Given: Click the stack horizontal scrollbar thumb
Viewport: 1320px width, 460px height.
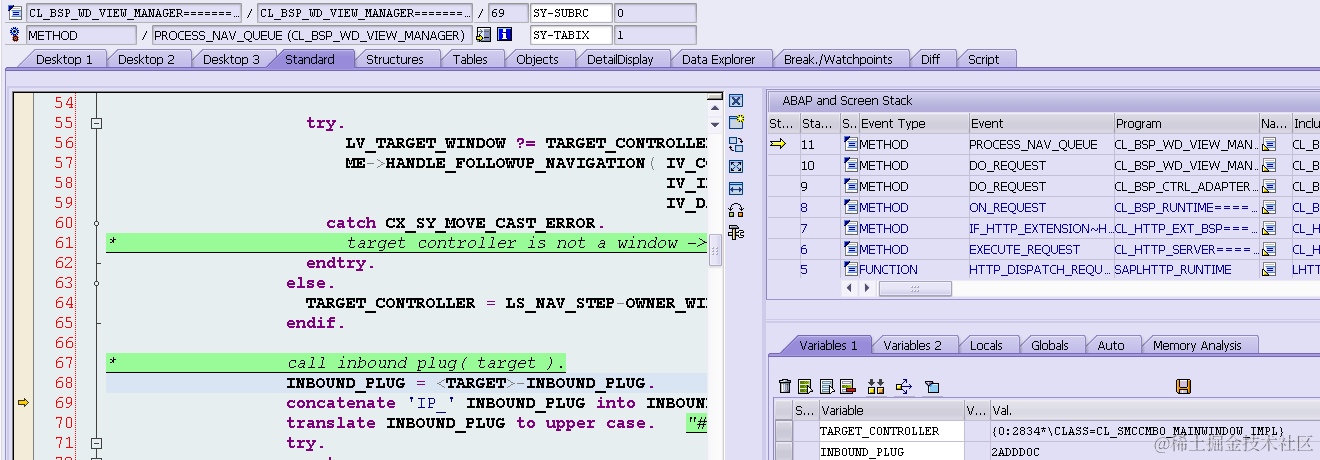Looking at the screenshot, I should pos(914,289).
